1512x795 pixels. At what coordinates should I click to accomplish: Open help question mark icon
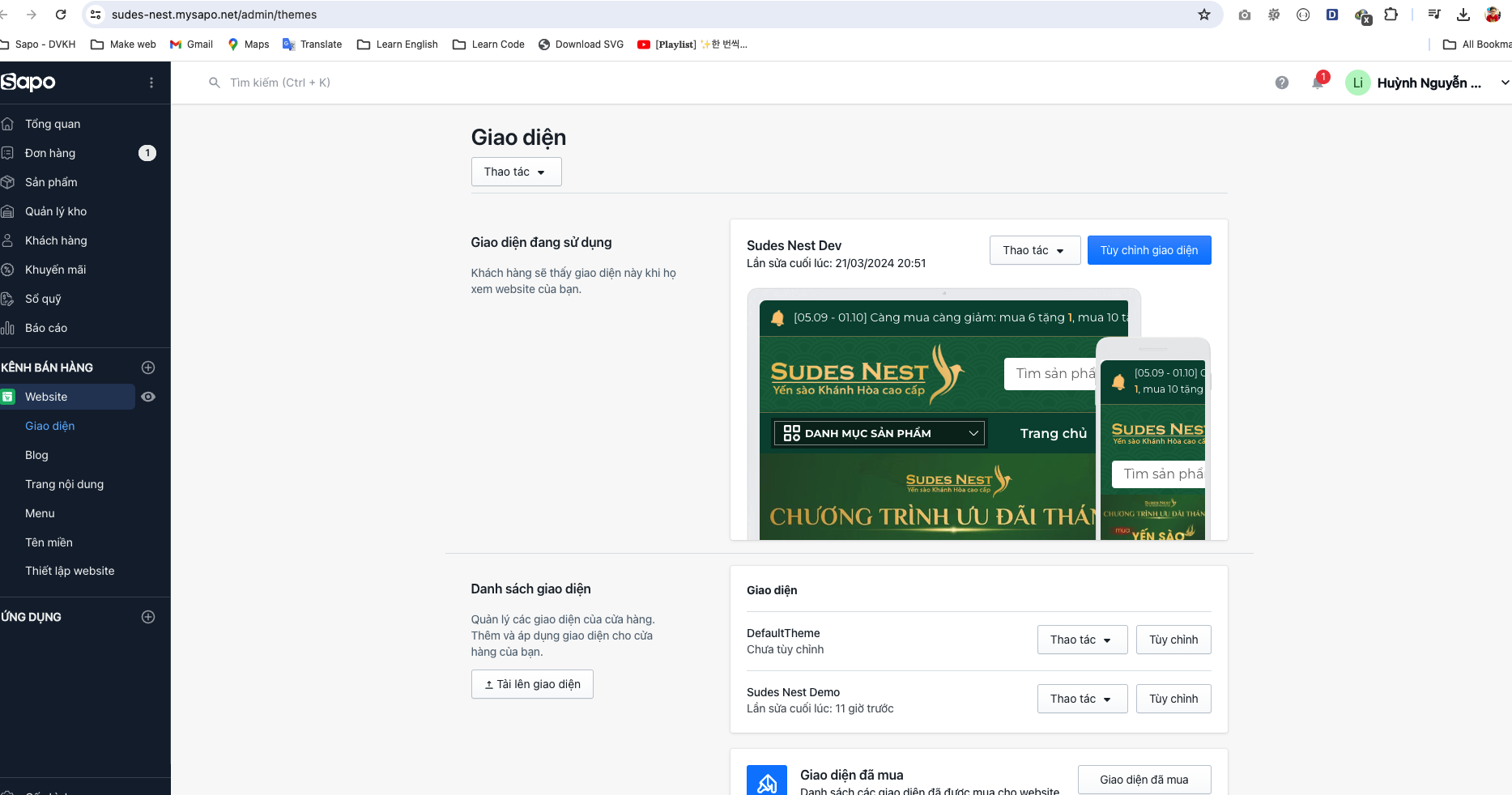tap(1282, 83)
